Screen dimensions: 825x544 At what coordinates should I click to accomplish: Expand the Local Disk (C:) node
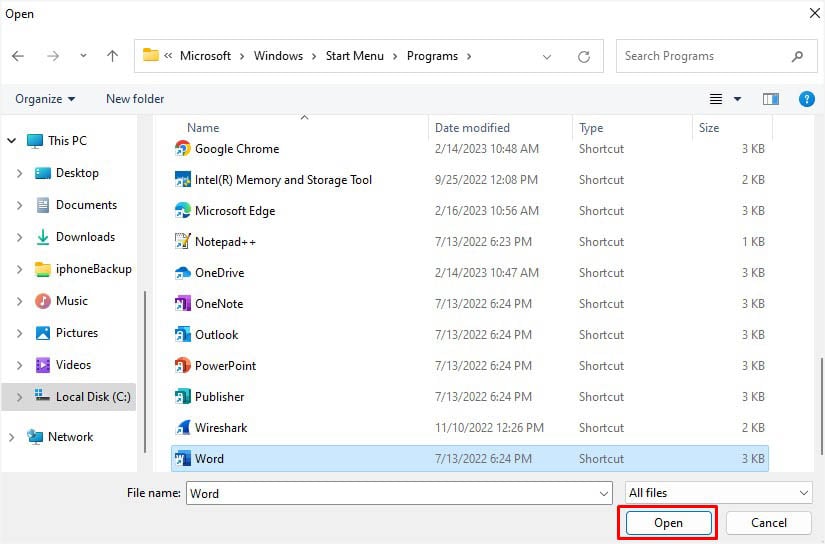19,397
